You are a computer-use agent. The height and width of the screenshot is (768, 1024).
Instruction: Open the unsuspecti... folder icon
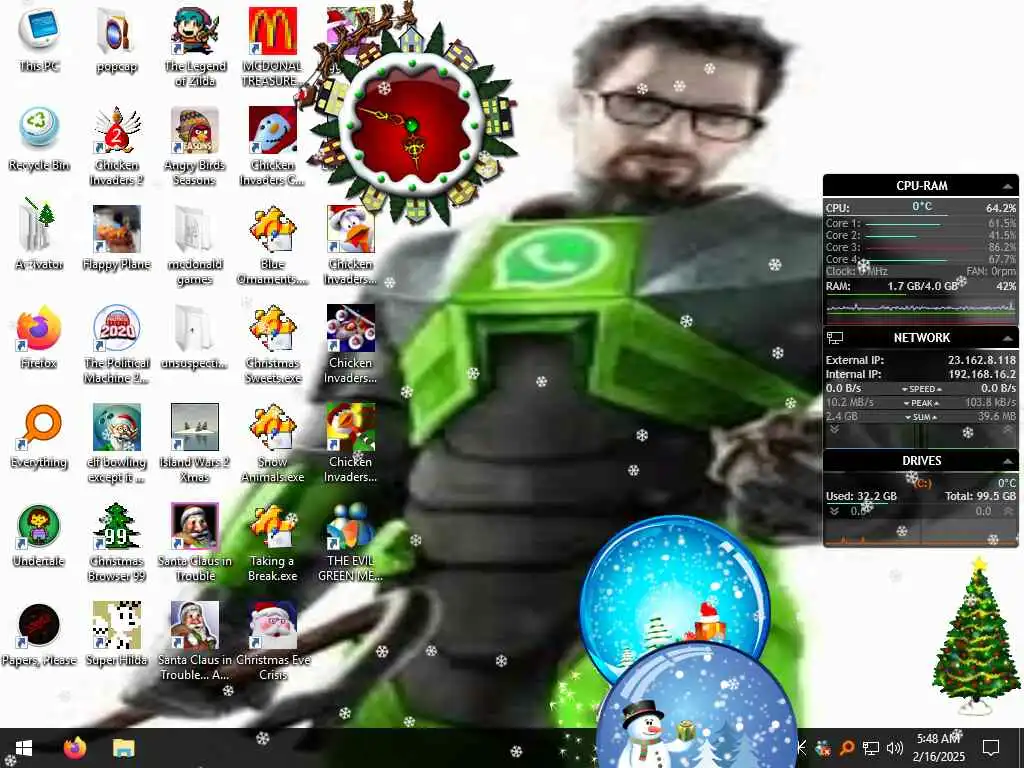coord(195,336)
